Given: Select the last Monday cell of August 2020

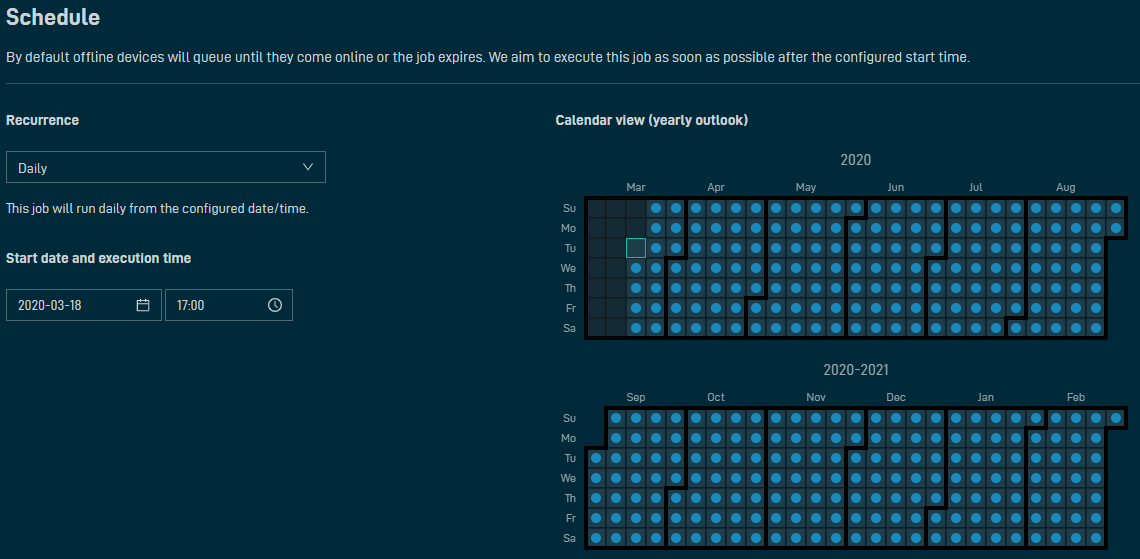Looking at the screenshot, I should (x=1116, y=228).
